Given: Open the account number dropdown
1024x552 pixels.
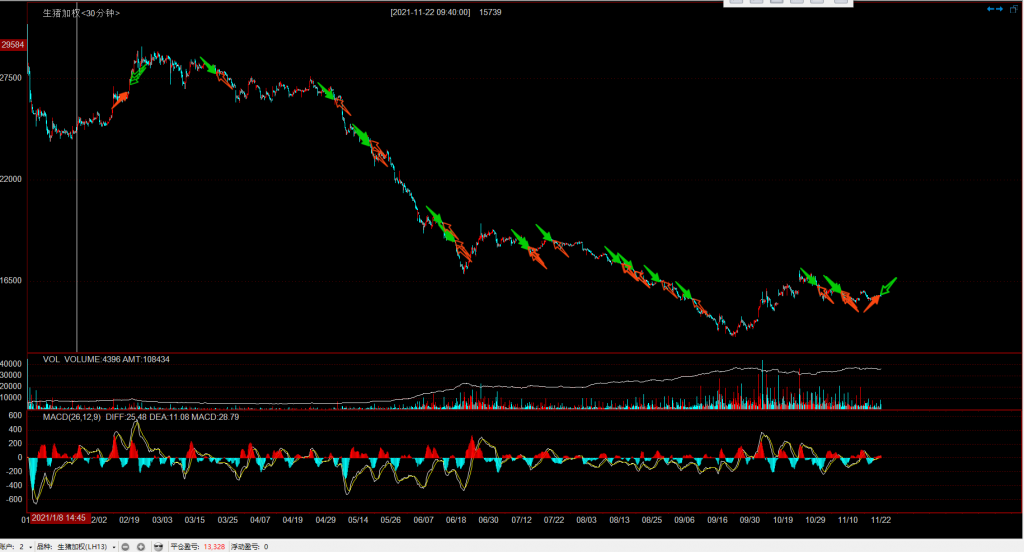Looking at the screenshot, I should (x=29, y=547).
